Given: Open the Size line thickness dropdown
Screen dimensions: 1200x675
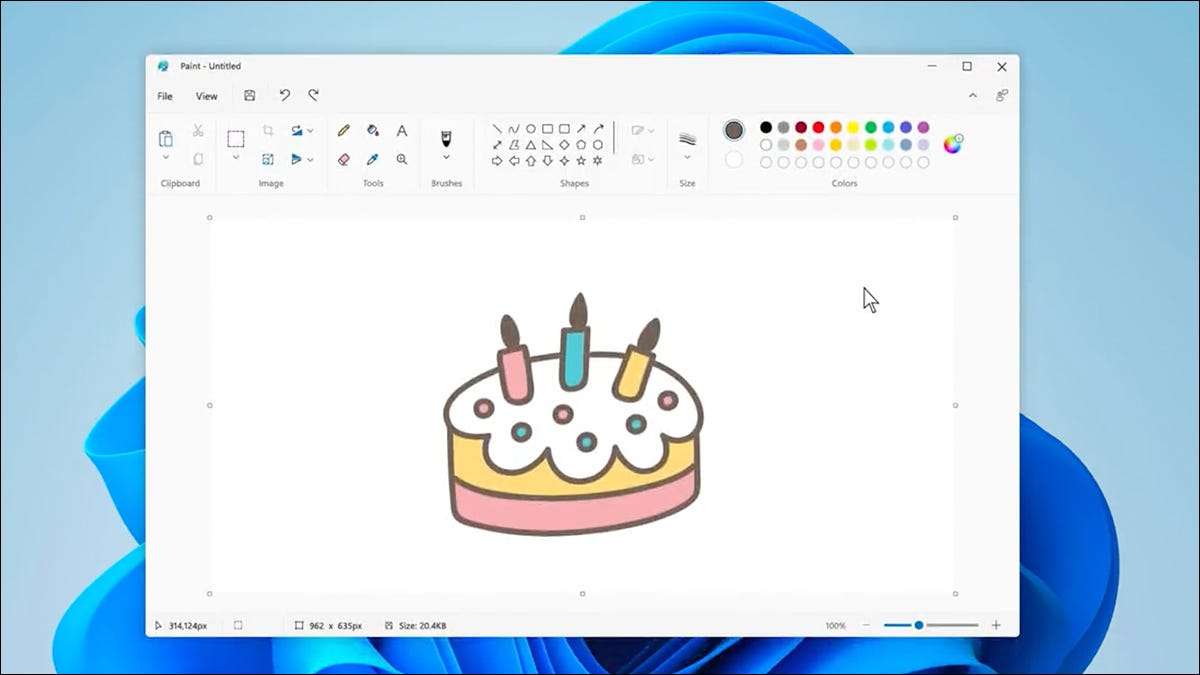Looking at the screenshot, I should click(x=687, y=157).
